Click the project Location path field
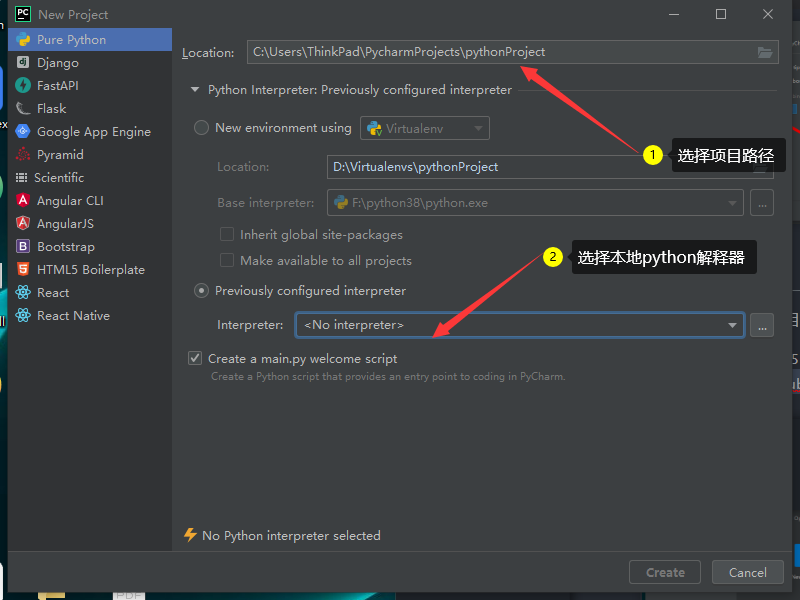The image size is (800, 600). (513, 52)
